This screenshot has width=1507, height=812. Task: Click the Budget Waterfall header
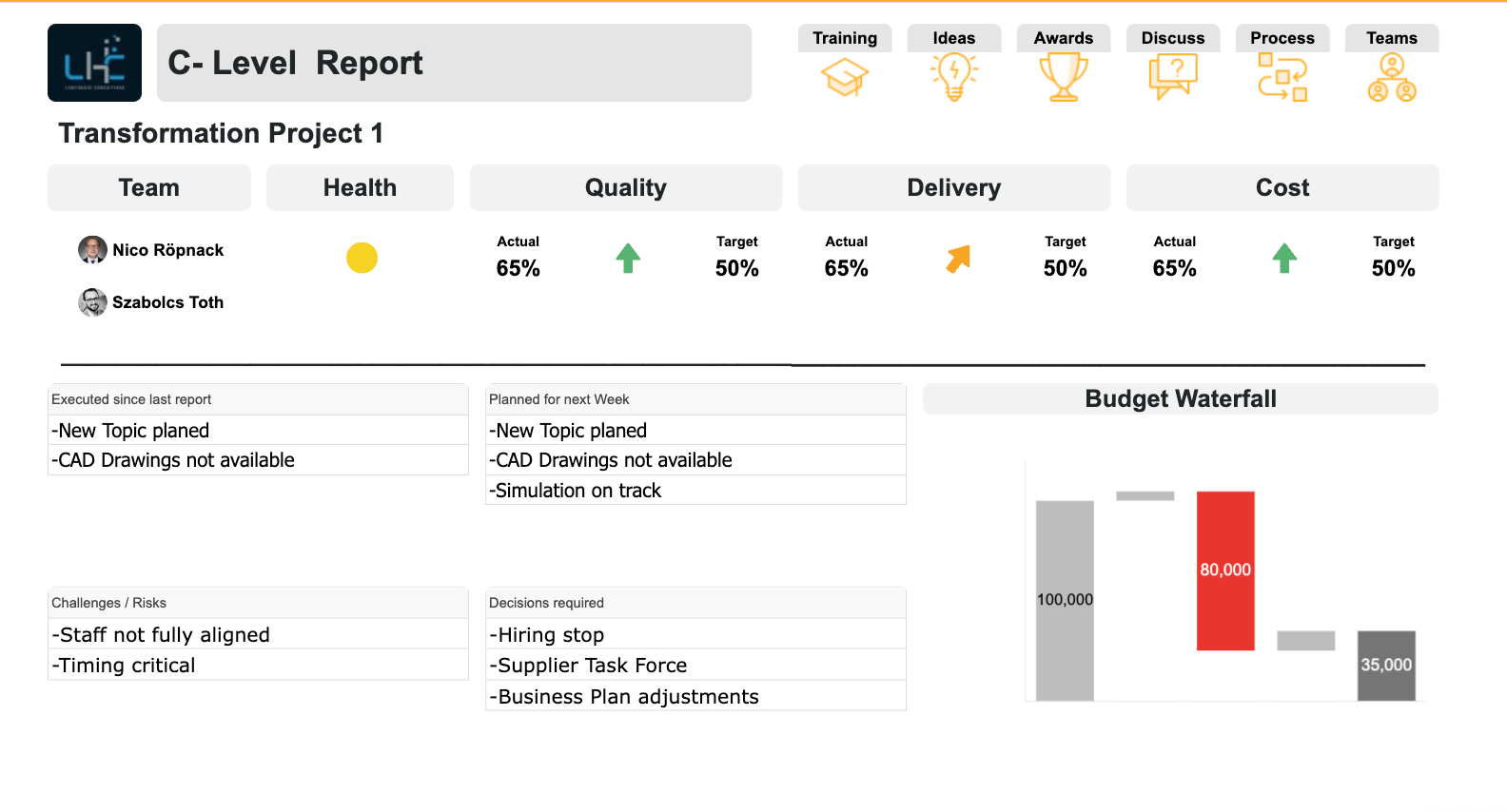tap(1181, 398)
